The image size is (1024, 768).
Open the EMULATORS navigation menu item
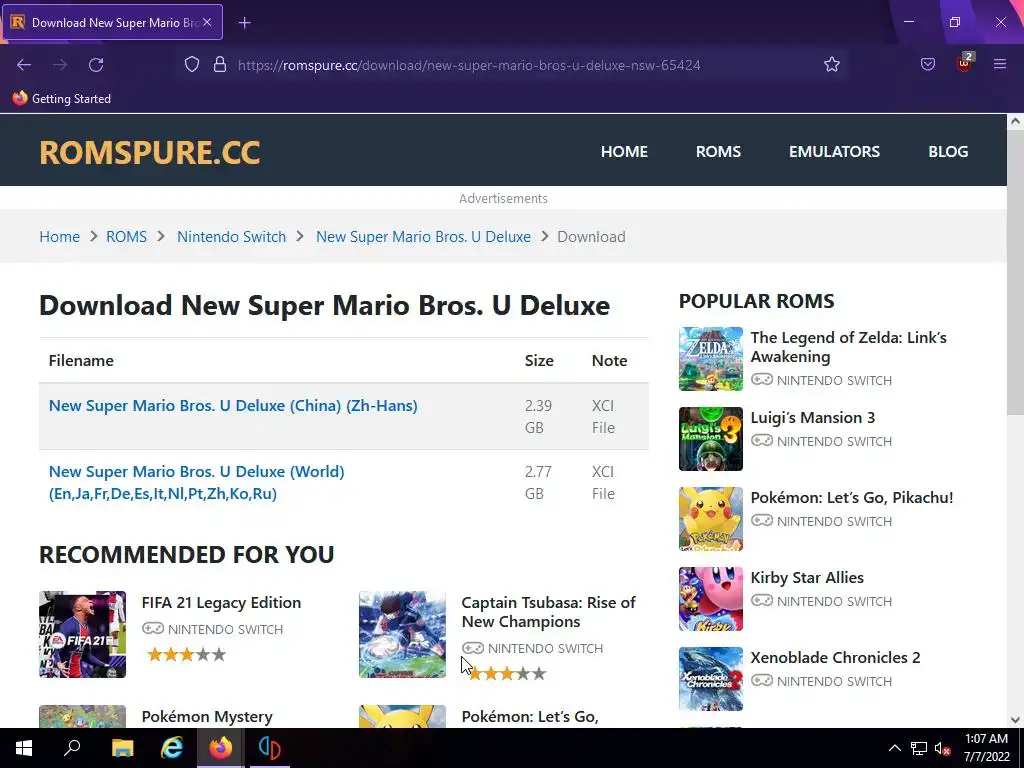point(834,152)
